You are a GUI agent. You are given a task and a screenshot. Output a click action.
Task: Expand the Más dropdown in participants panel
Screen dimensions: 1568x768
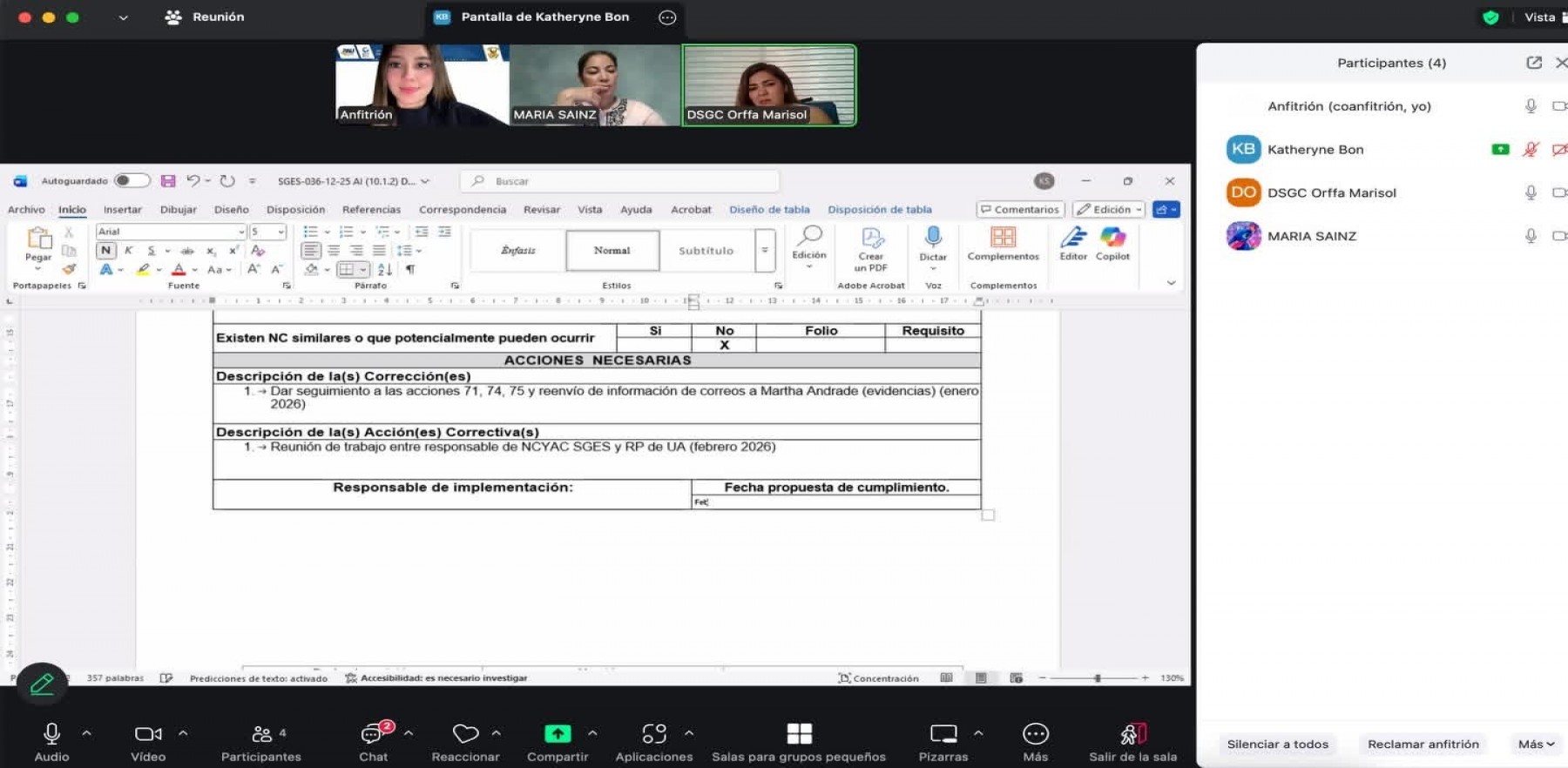pos(1536,744)
